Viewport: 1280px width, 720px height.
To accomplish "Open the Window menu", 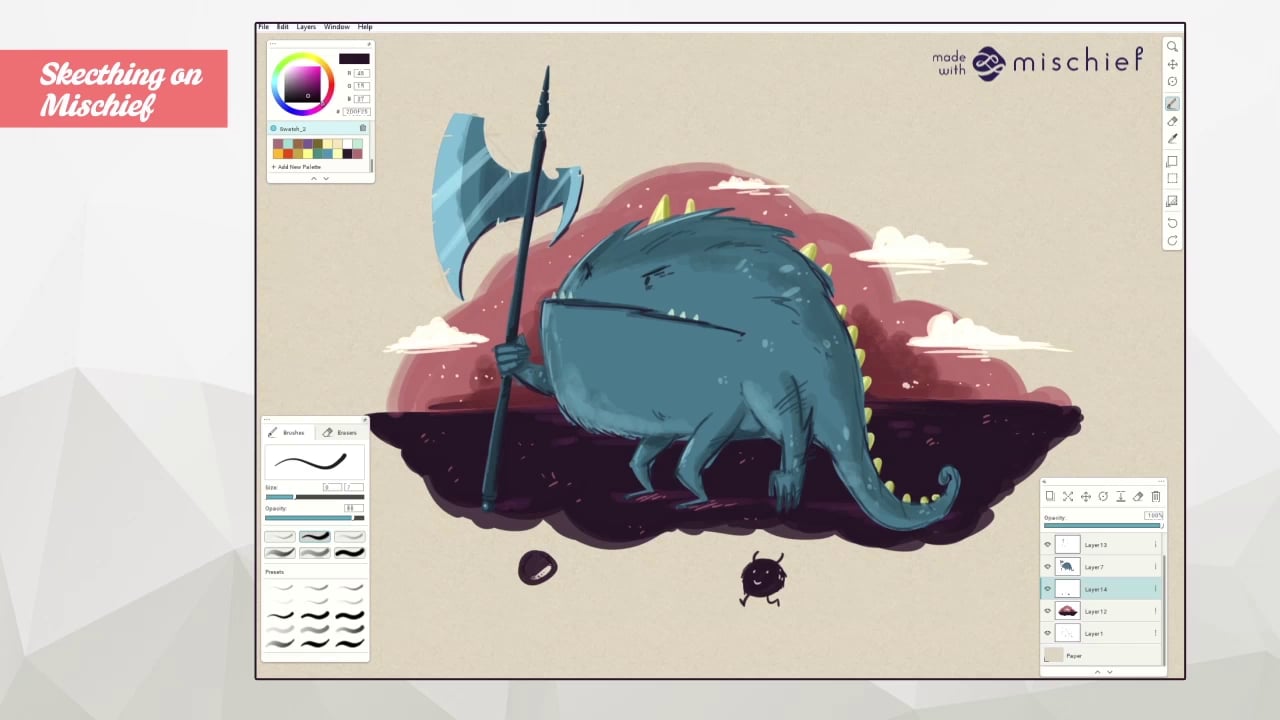I will (336, 26).
